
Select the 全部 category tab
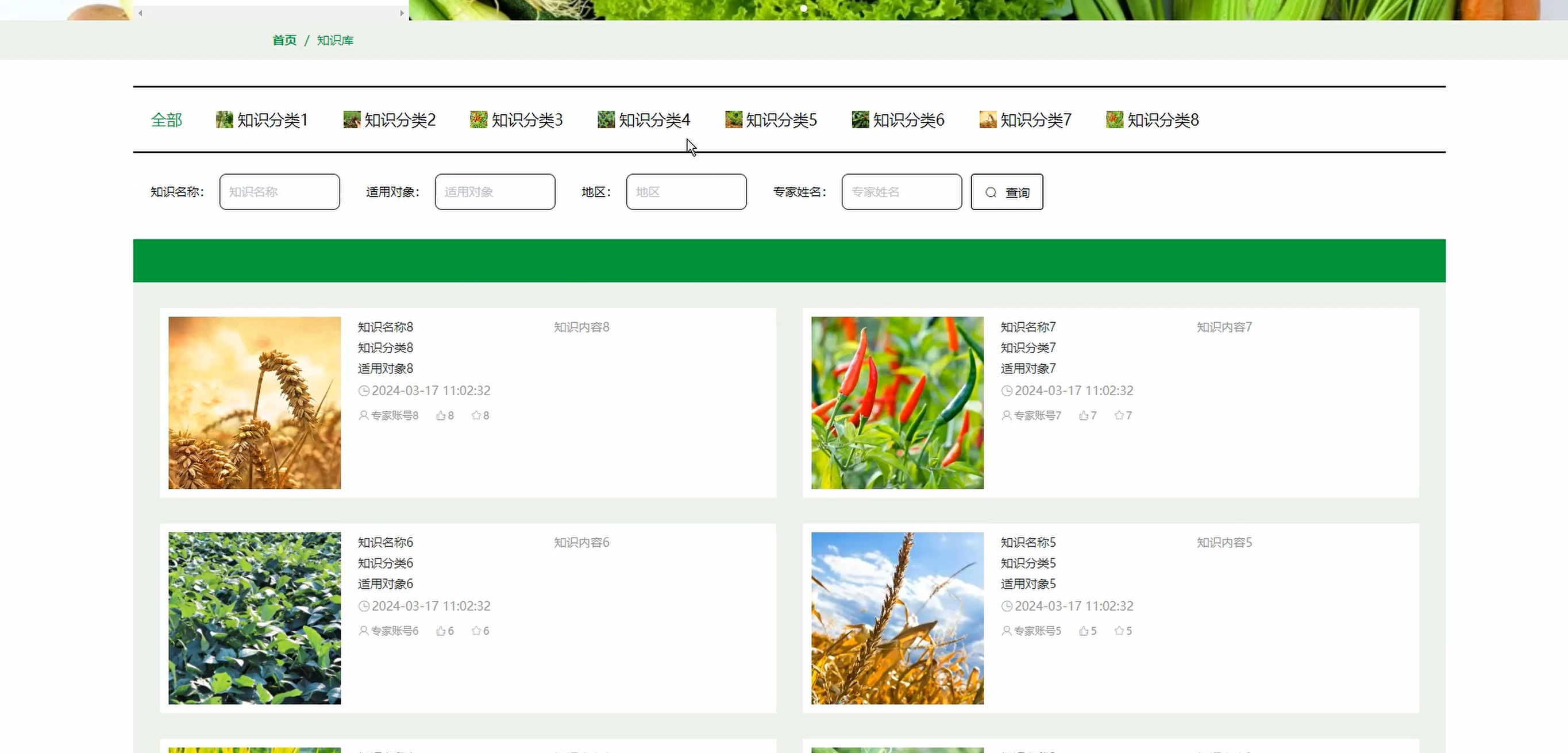166,120
